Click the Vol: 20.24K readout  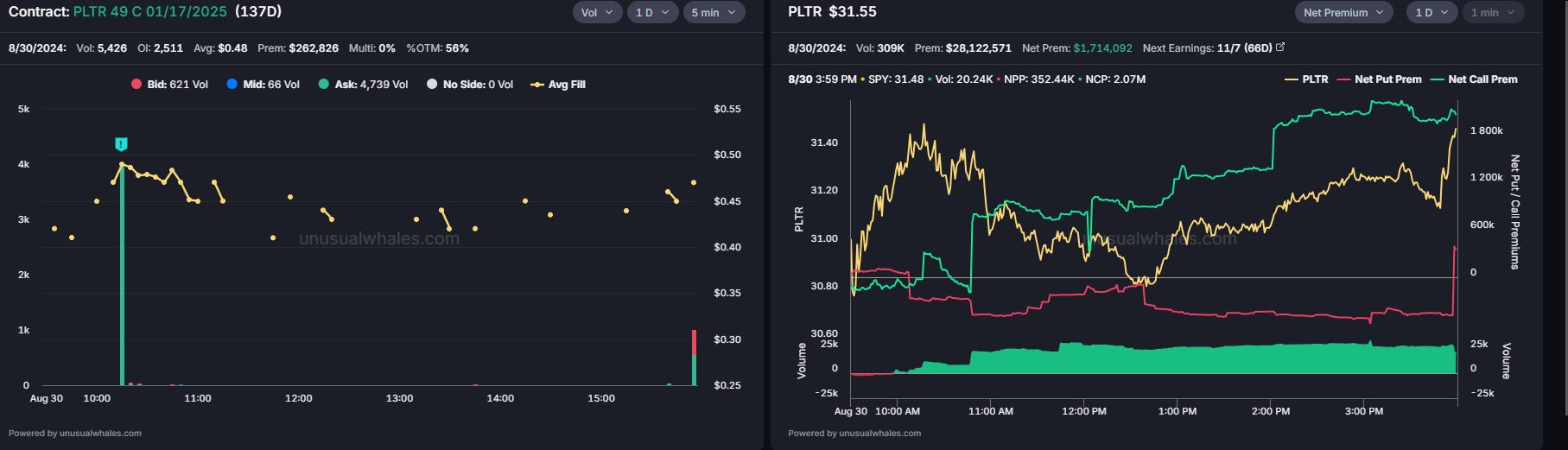click(x=964, y=79)
